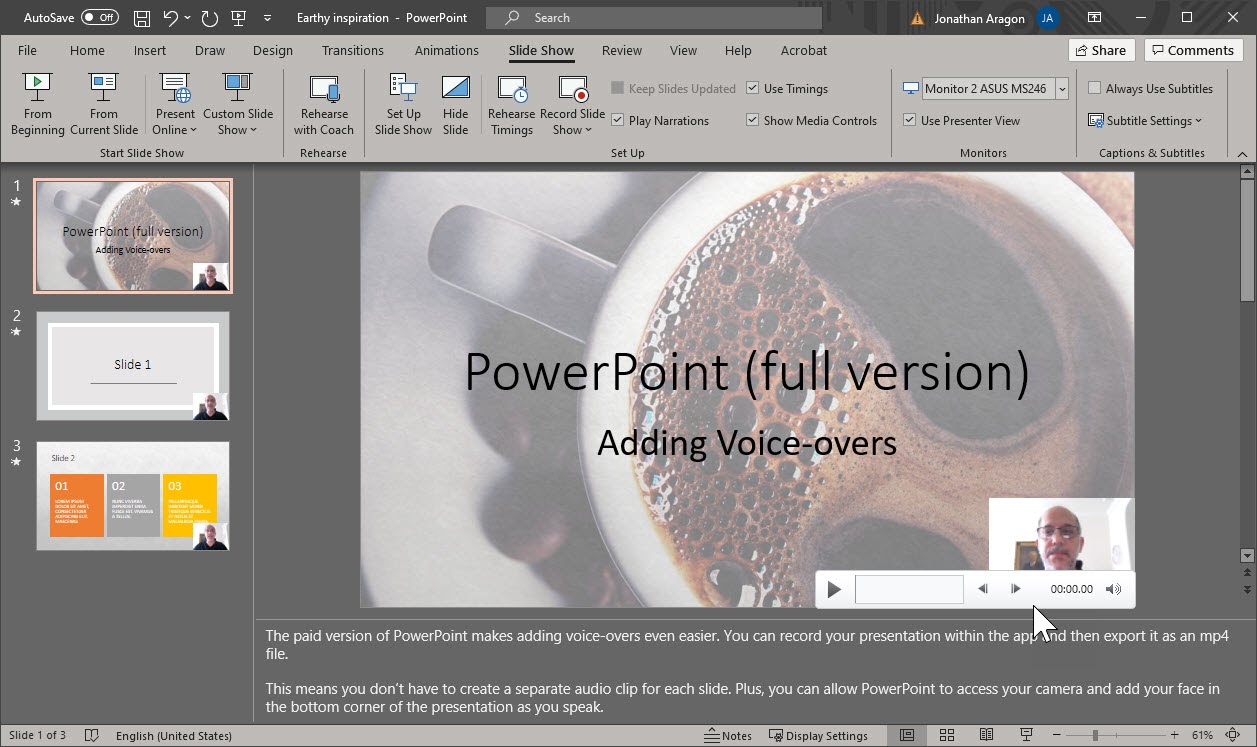The height and width of the screenshot is (747, 1257).
Task: Open the Subtitle Settings dropdown
Action: point(1145,121)
